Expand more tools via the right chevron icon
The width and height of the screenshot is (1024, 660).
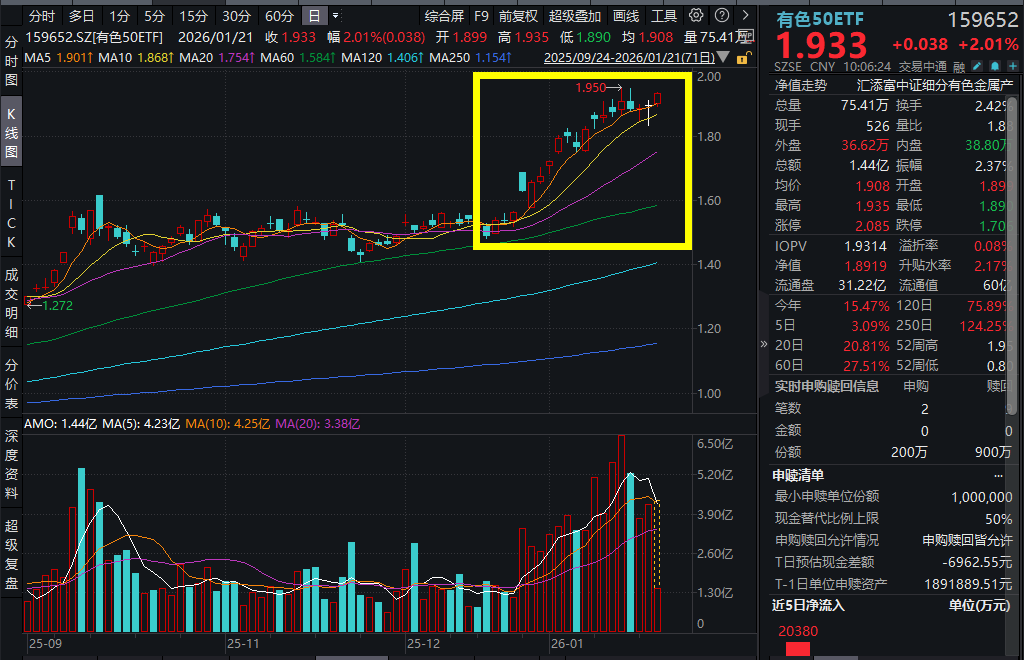click(745, 14)
